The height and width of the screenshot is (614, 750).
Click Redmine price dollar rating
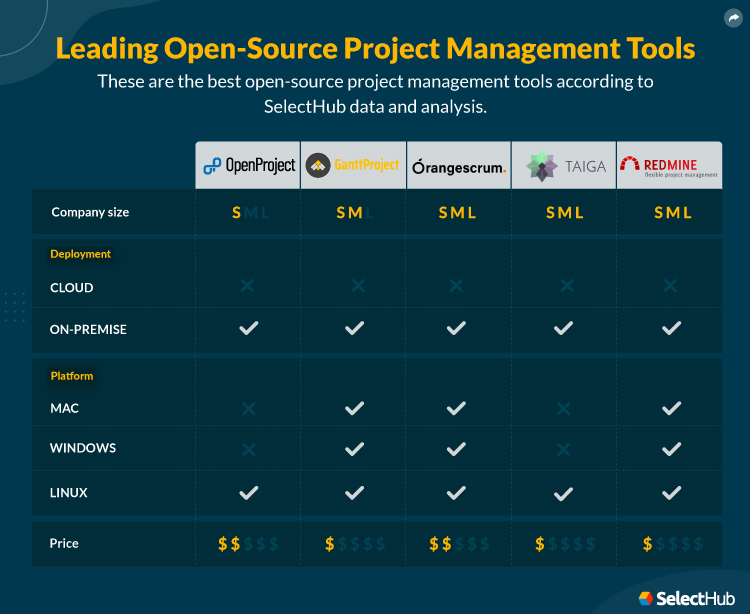673,544
